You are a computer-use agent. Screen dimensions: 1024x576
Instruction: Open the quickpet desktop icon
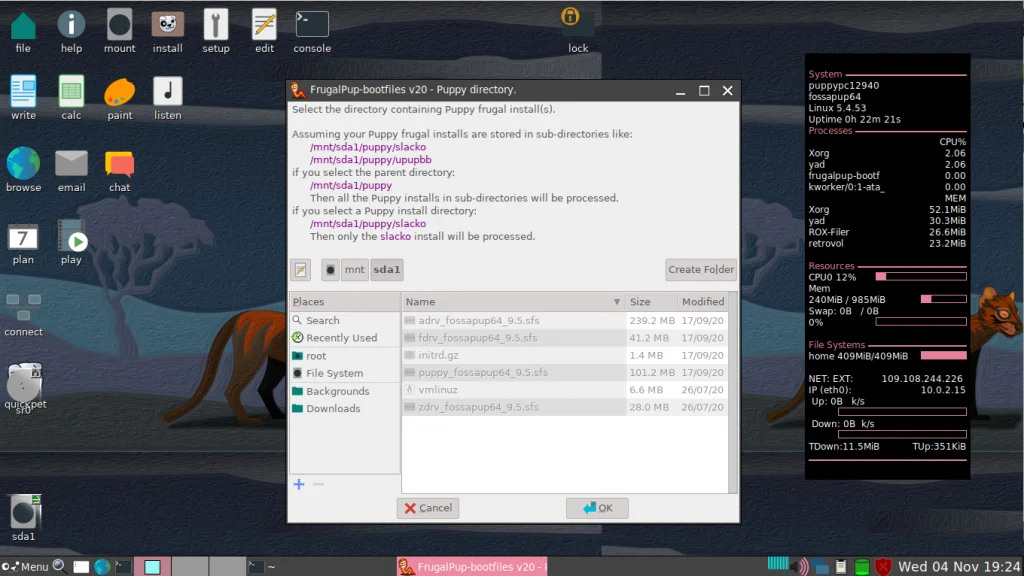point(25,388)
